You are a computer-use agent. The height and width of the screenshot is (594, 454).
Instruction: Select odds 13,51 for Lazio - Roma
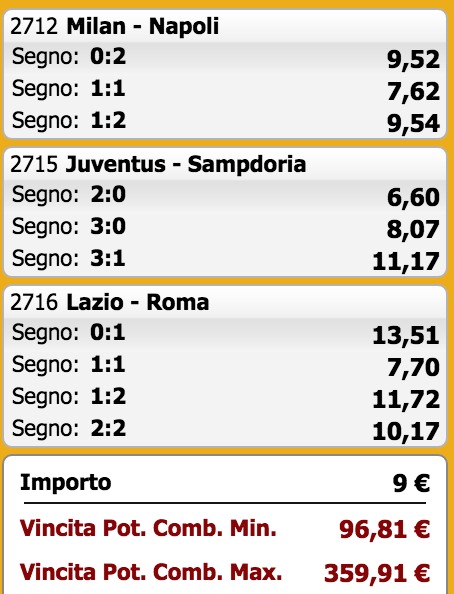[x=406, y=335]
